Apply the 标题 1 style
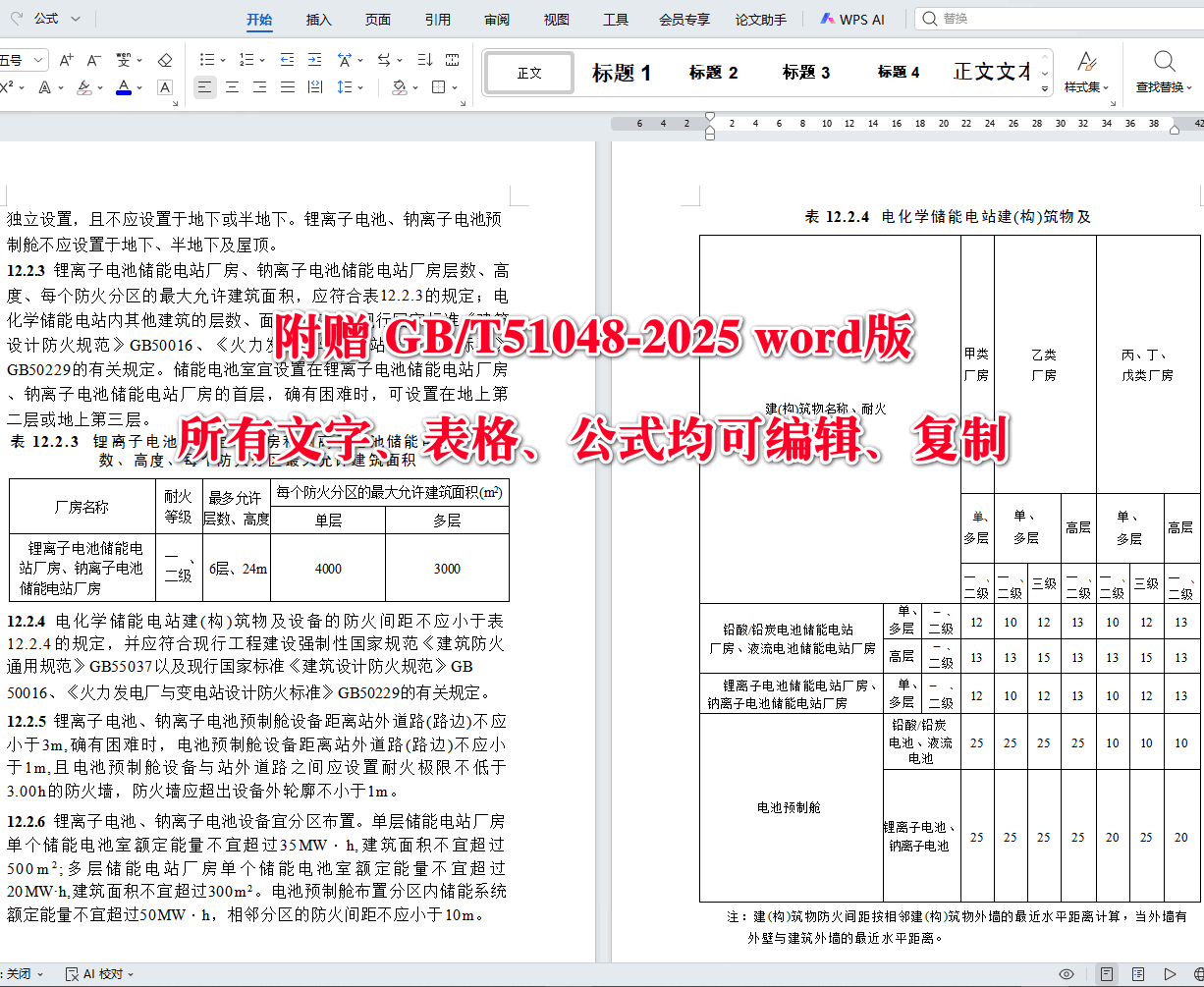Screen dimensions: 1204x987 [622, 73]
